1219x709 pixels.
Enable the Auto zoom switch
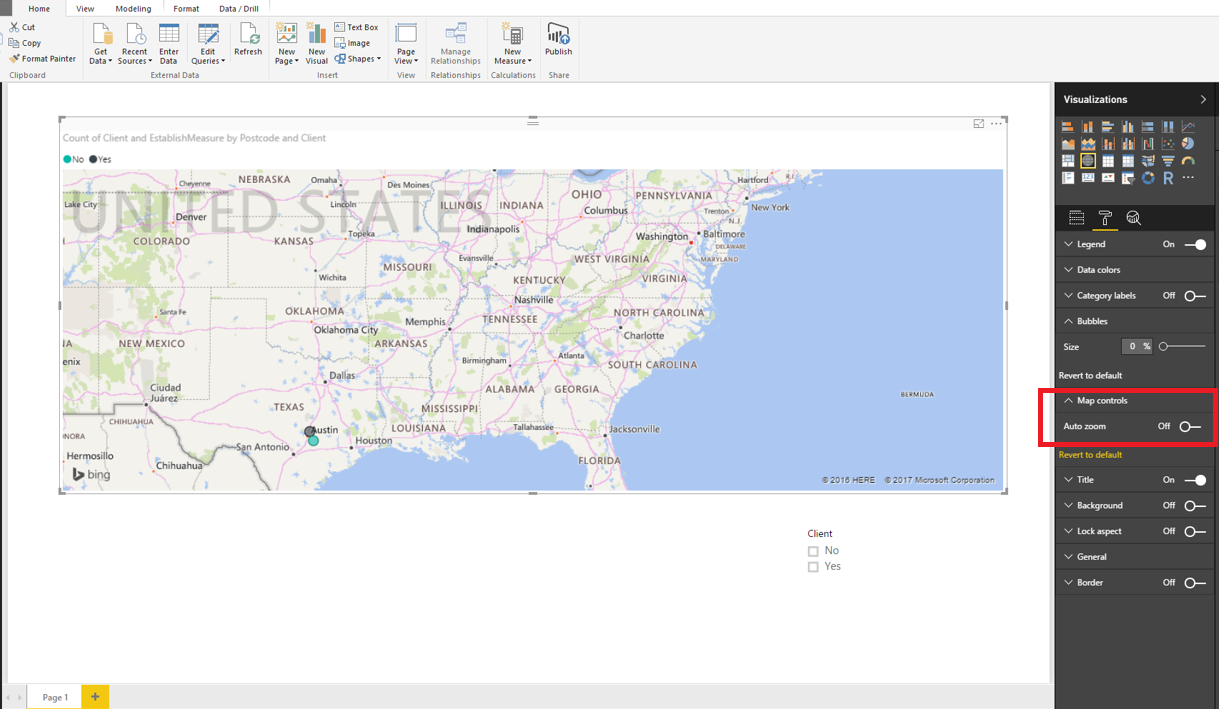coord(1190,426)
